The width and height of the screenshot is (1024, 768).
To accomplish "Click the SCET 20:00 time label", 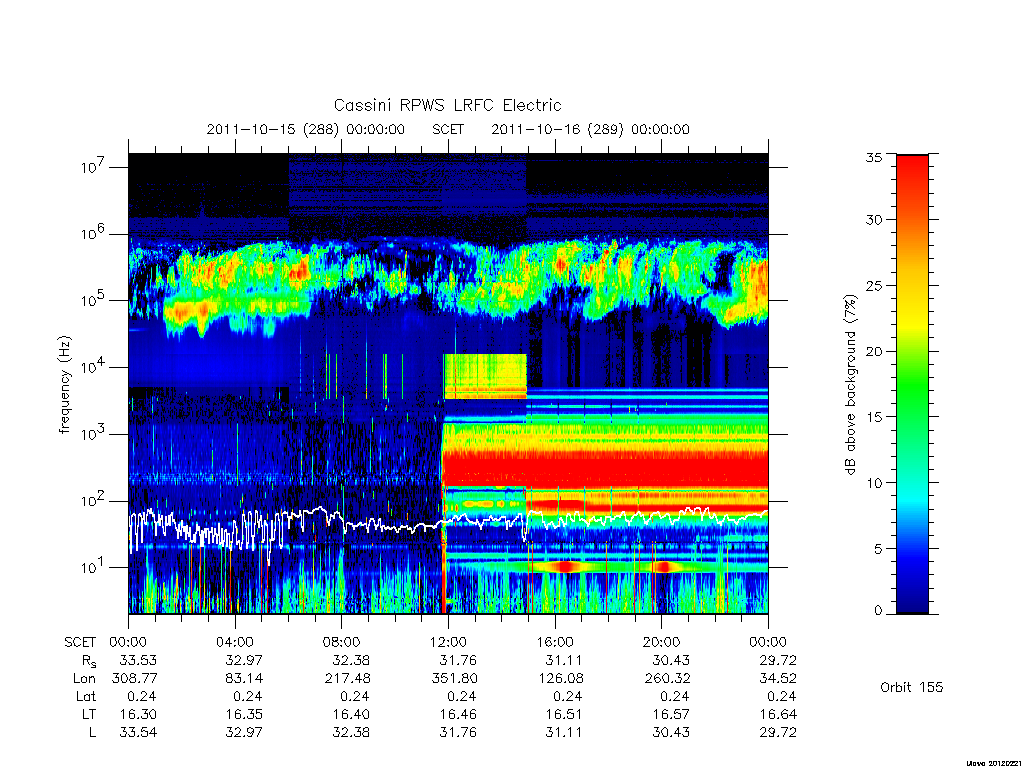I will 662,642.
